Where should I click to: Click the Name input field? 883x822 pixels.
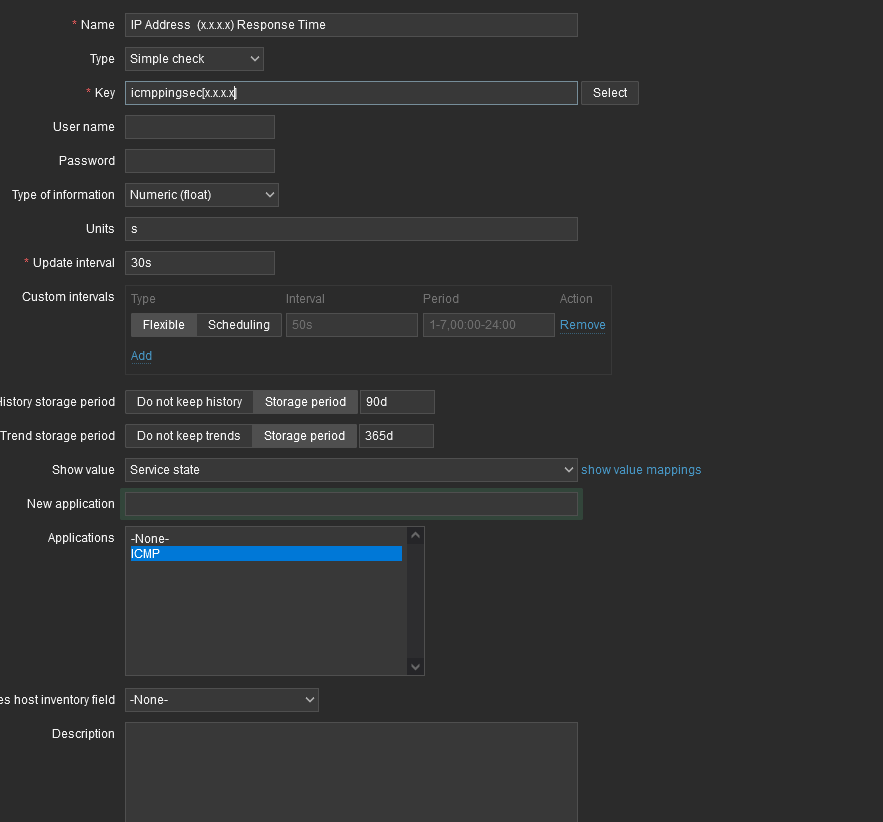tap(350, 25)
